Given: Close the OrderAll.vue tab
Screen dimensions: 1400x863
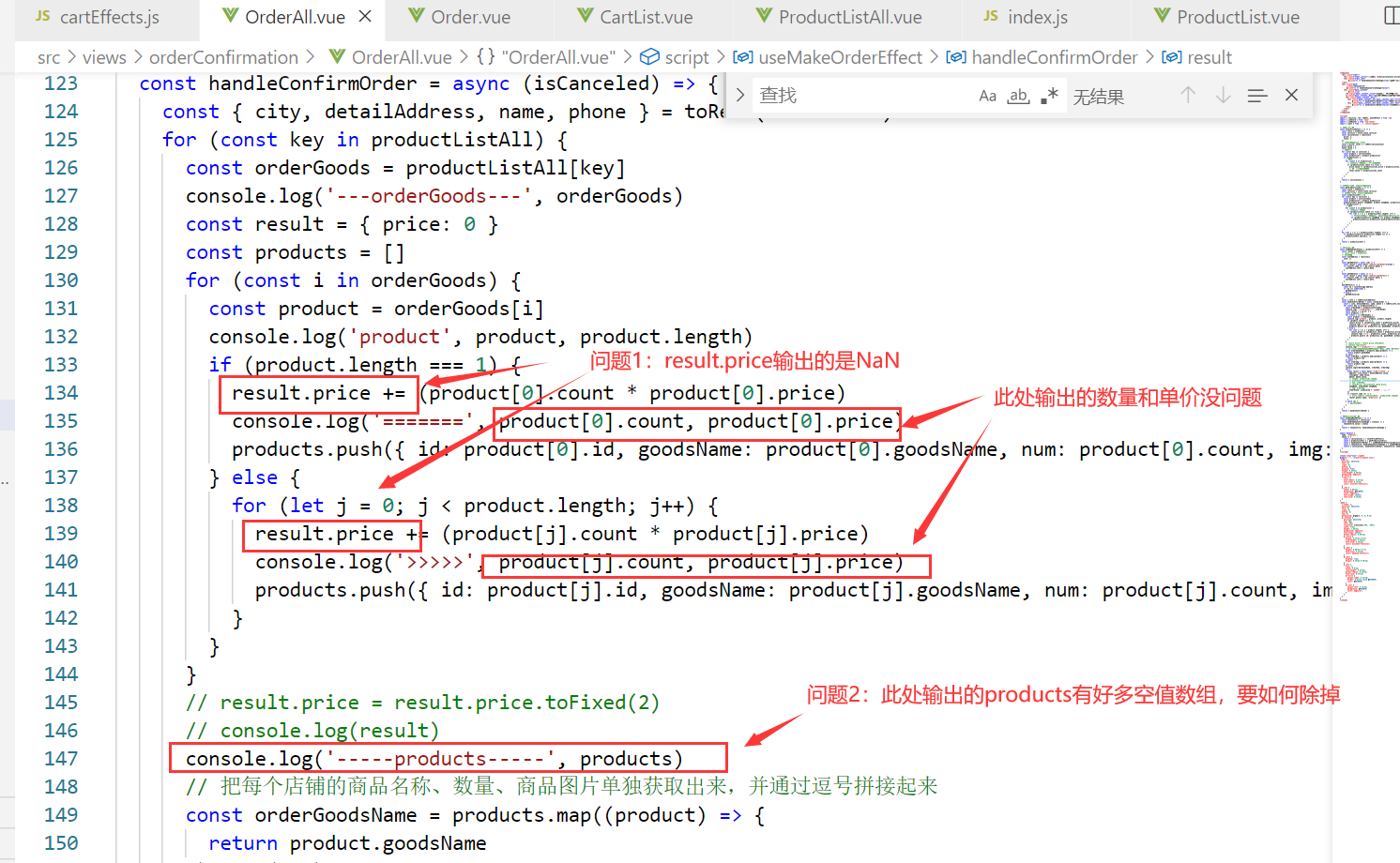Looking at the screenshot, I should (365, 17).
